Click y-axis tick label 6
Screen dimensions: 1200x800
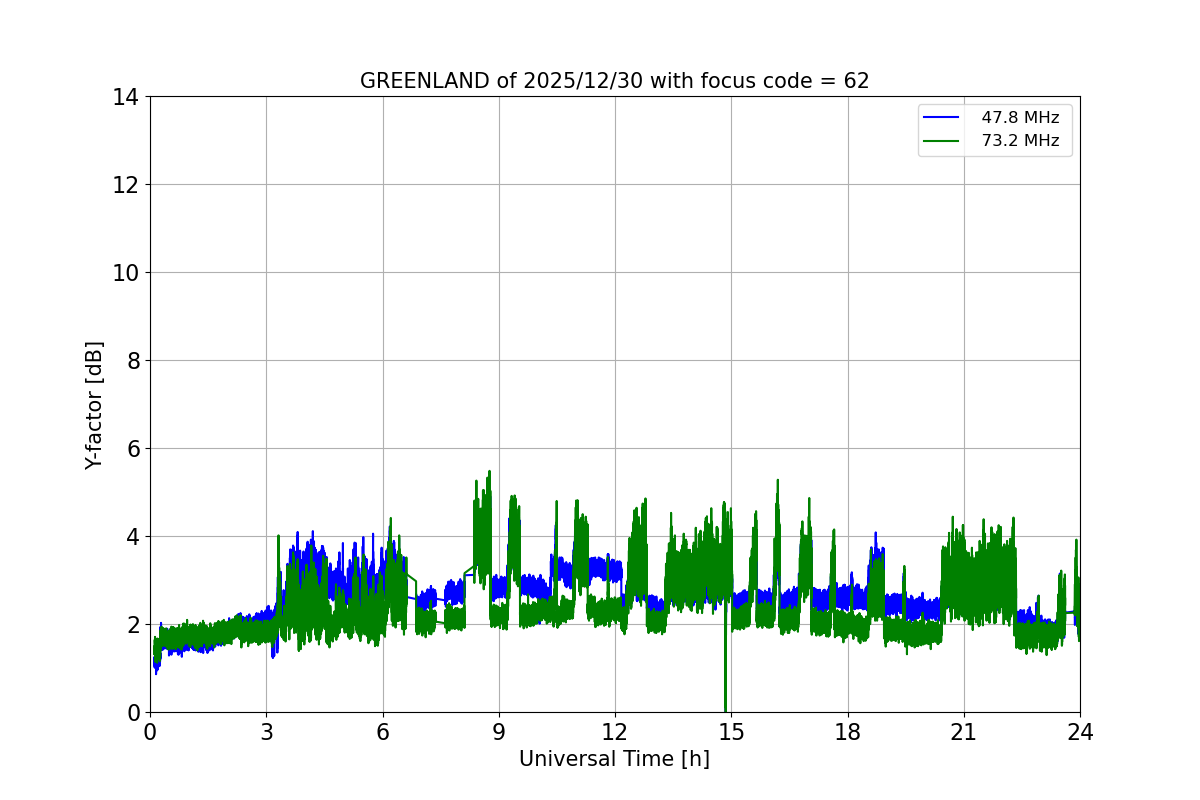[131, 449]
